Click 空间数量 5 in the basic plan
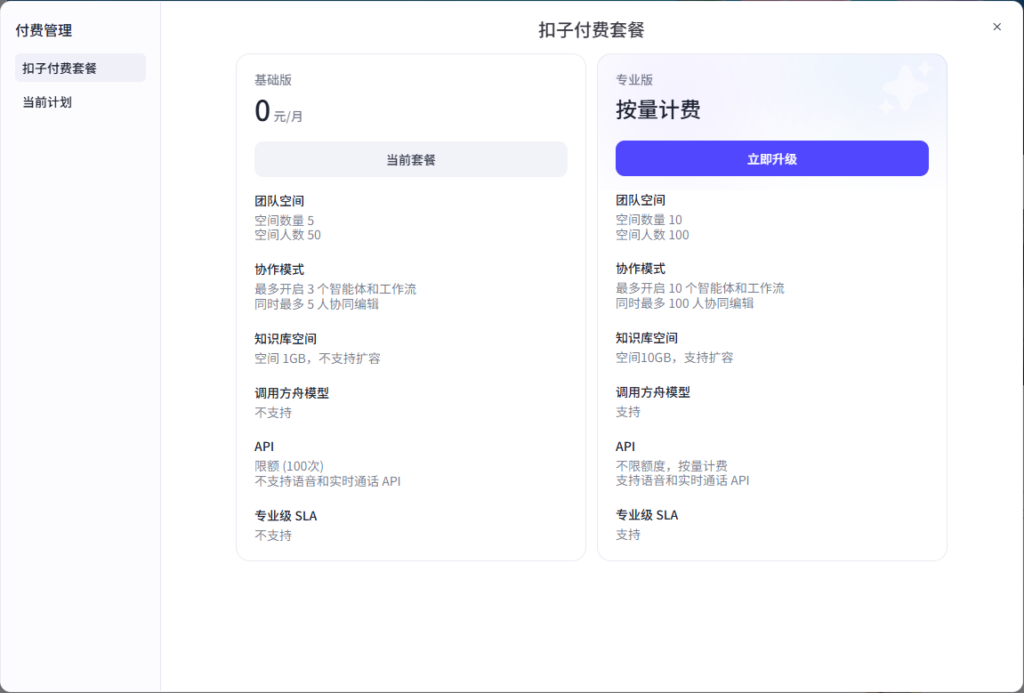The image size is (1024, 693). tap(284, 221)
